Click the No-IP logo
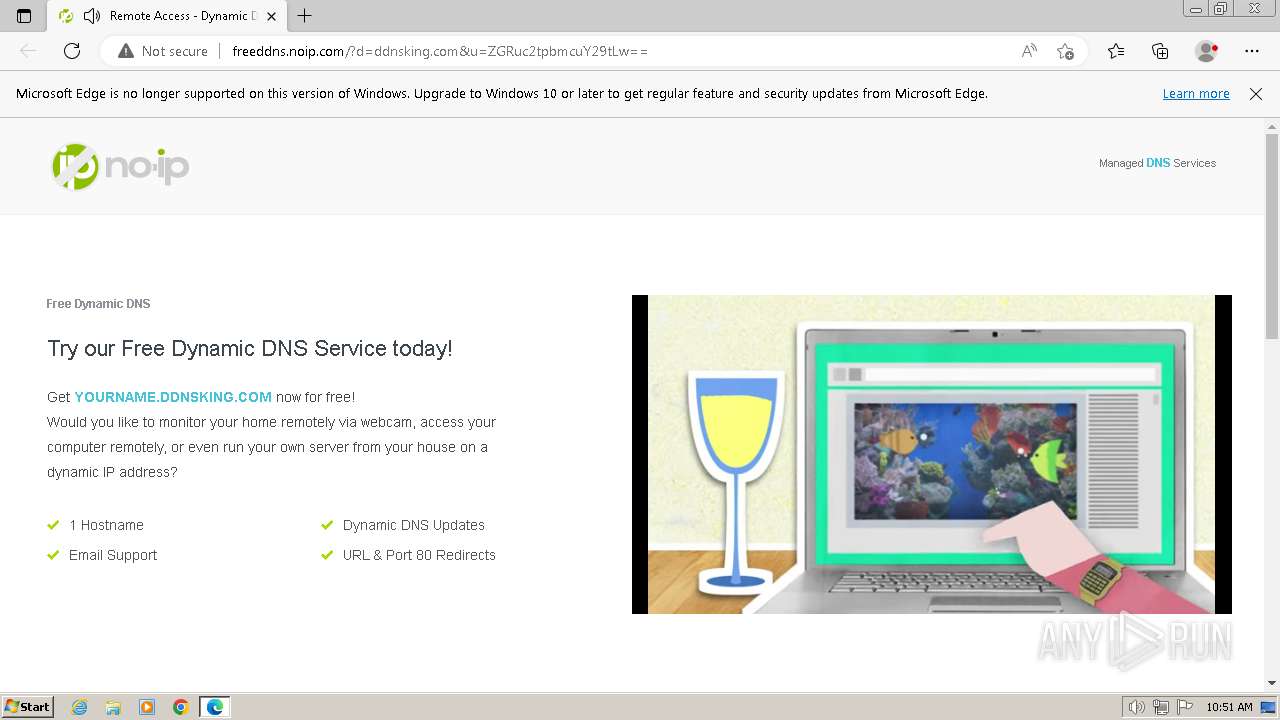The image size is (1280, 720). pyautogui.click(x=120, y=166)
